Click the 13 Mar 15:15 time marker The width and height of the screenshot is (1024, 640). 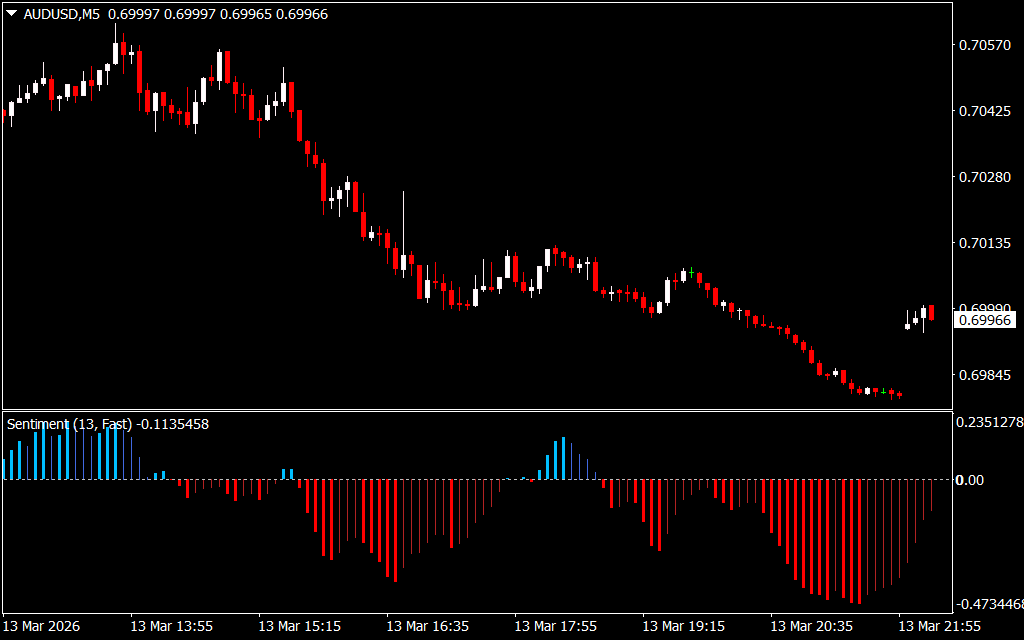click(x=299, y=626)
